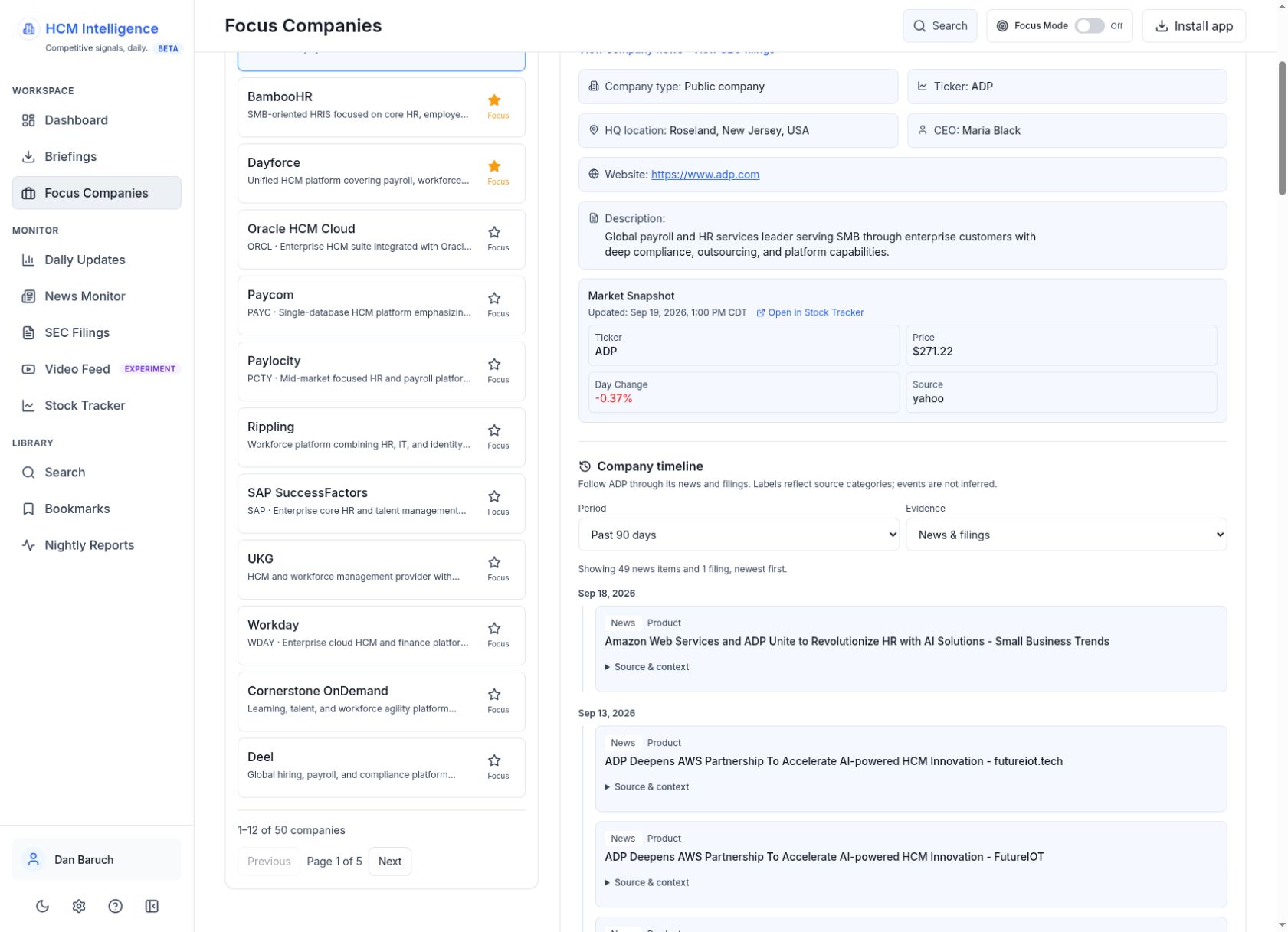Click the top bar Search button
Image resolution: width=1288 pixels, height=932 pixels.
click(x=939, y=26)
